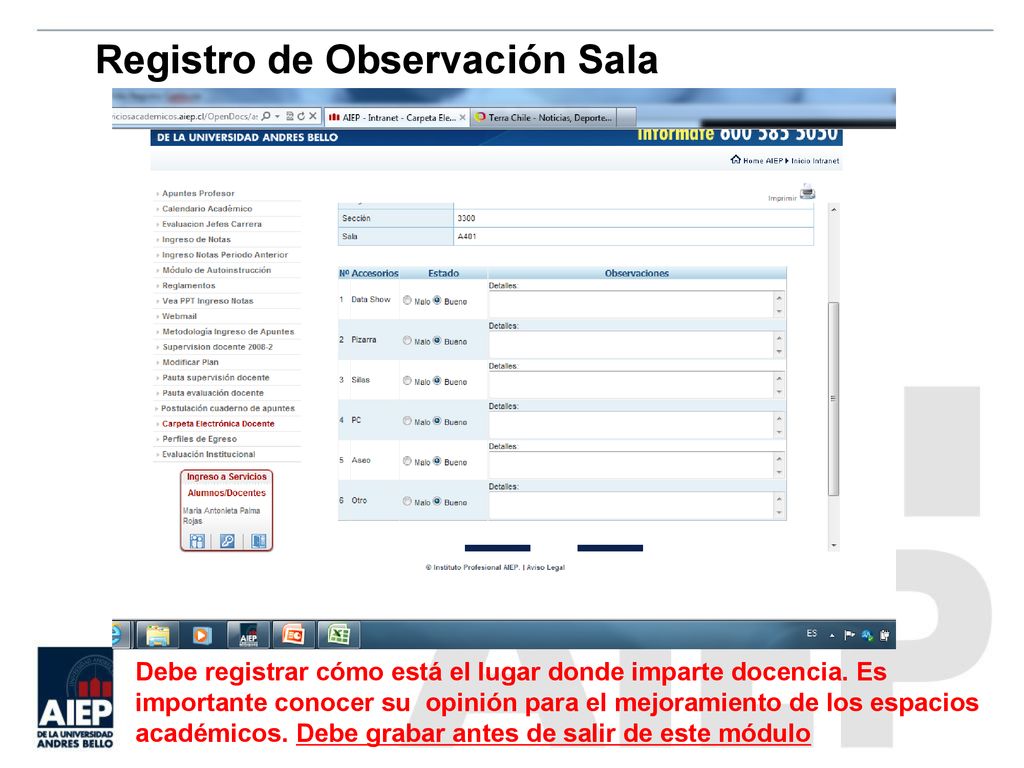Select Bueno for Pizarra
1024x768 pixels.
(x=437, y=340)
